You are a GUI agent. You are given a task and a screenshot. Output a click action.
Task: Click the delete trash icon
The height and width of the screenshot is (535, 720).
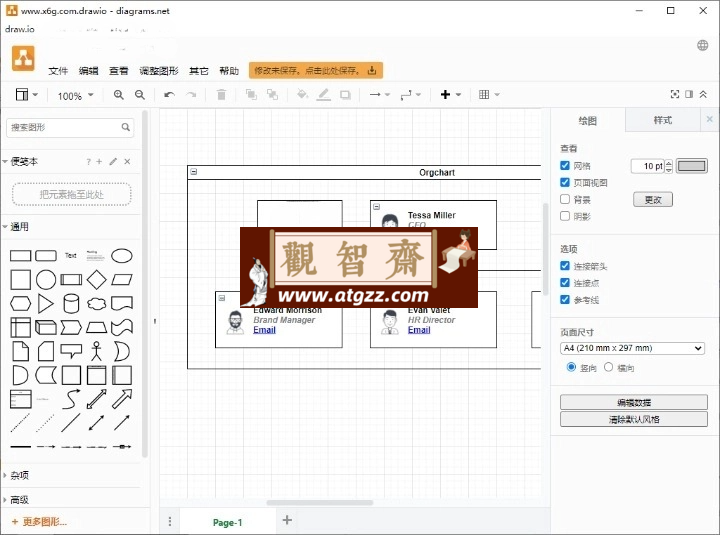pos(221,95)
